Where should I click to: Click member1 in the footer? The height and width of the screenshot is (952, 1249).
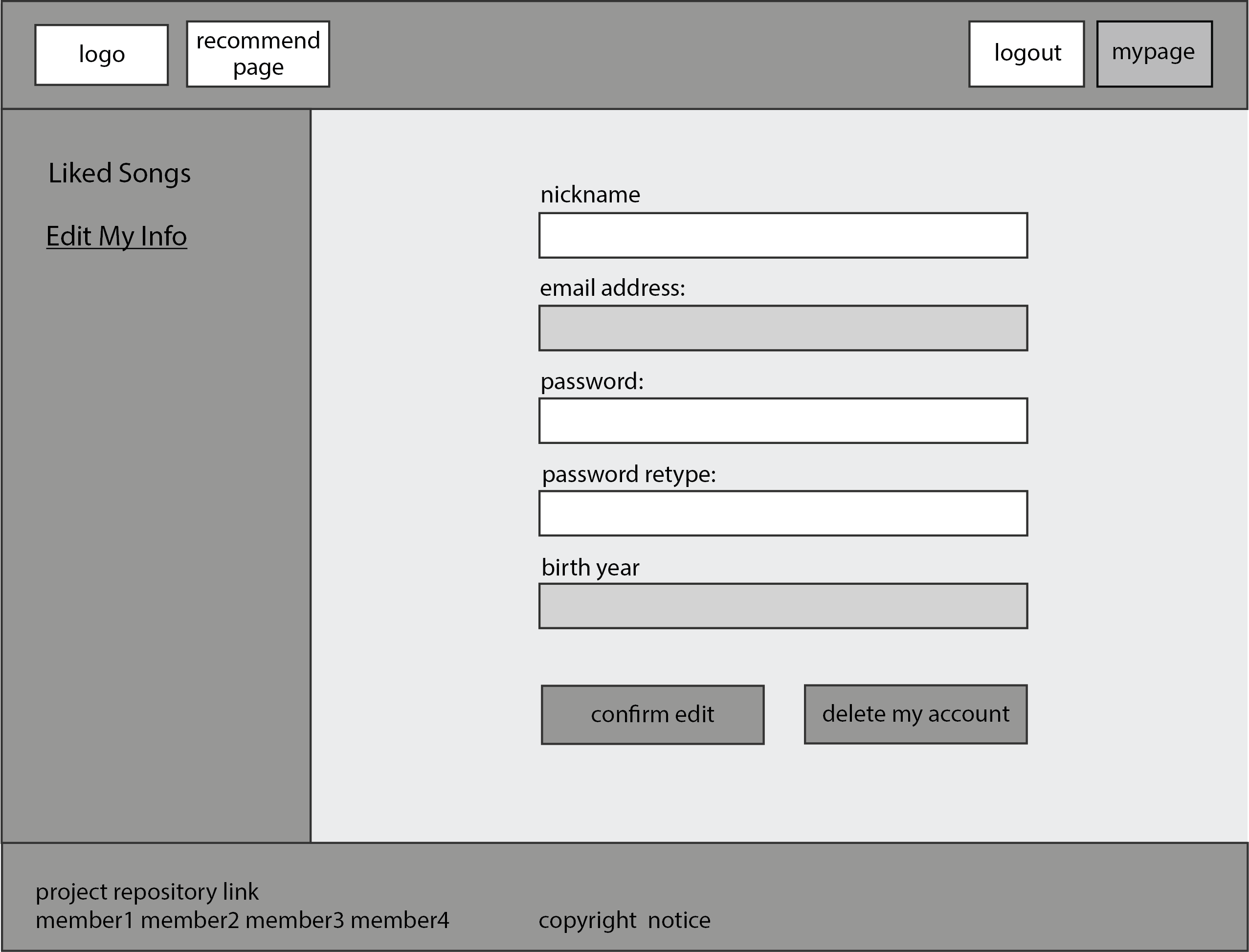[85, 920]
